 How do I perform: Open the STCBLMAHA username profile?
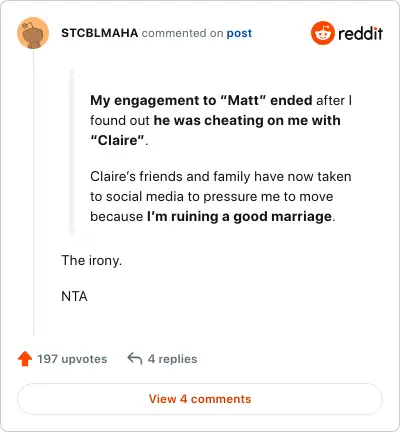pos(100,33)
